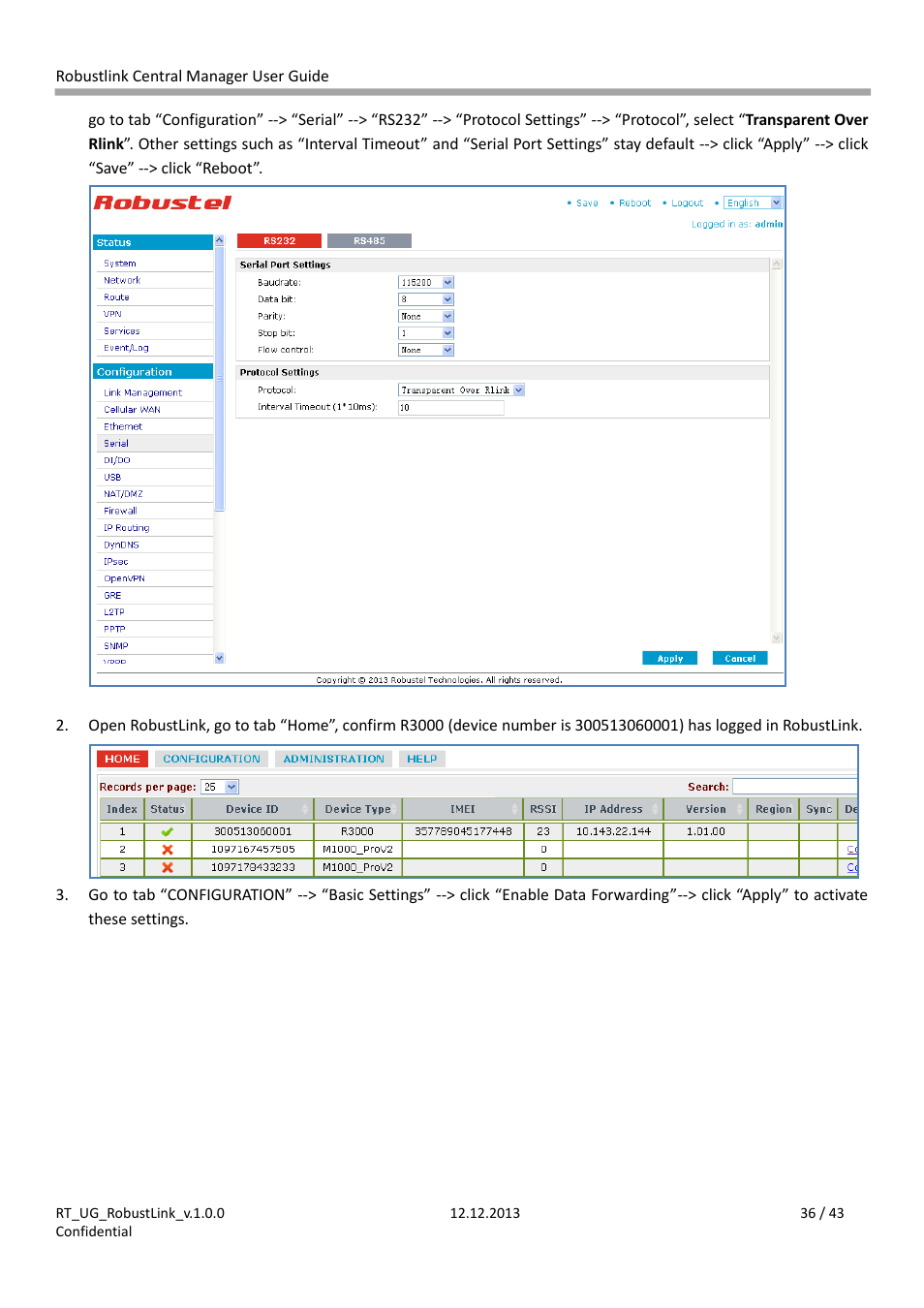Image resolution: width=924 pixels, height=1308 pixels.
Task: Sort by the IP Address column header
Action: coord(613,809)
